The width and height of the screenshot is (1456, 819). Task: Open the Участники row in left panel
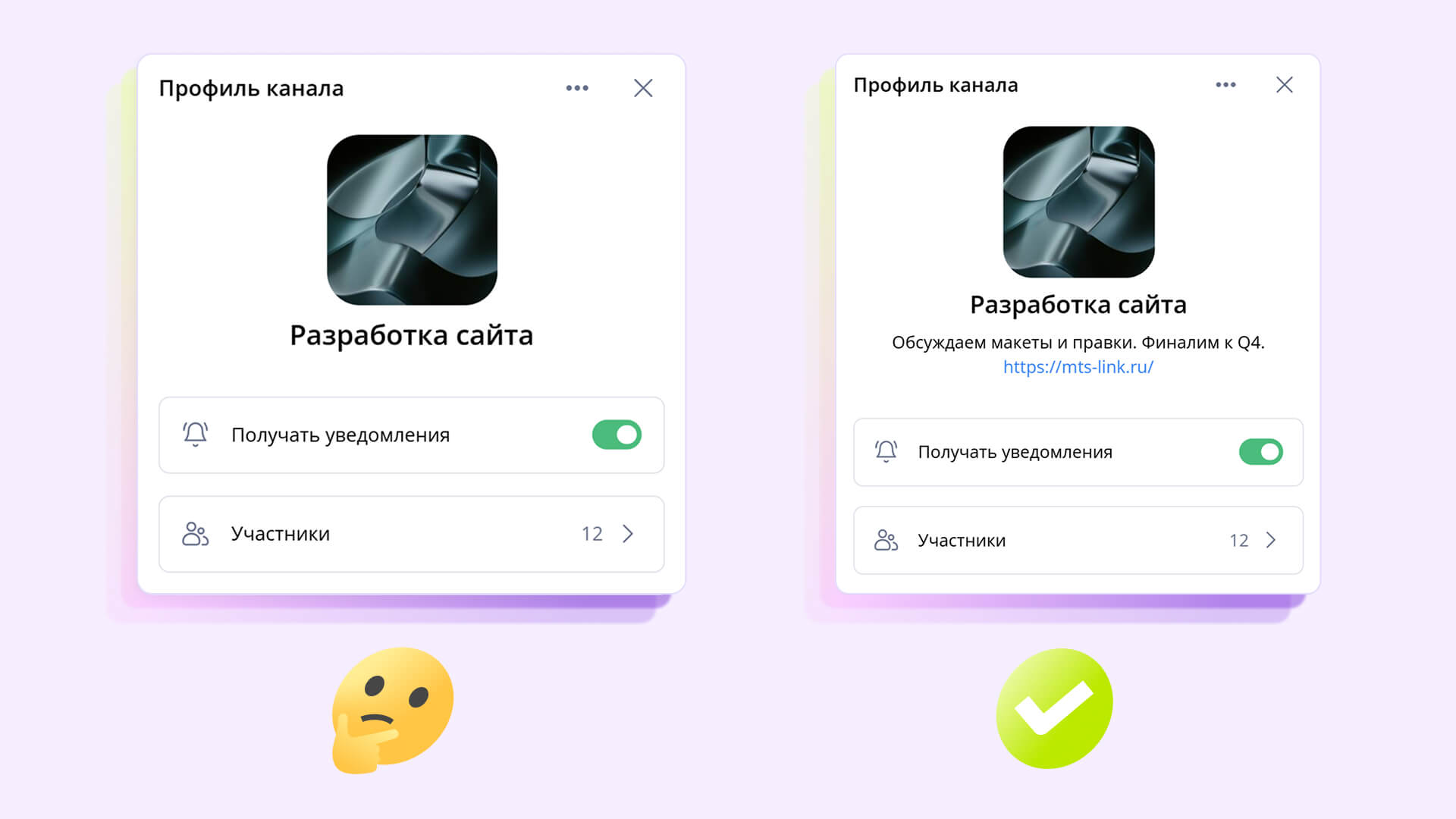tap(412, 534)
